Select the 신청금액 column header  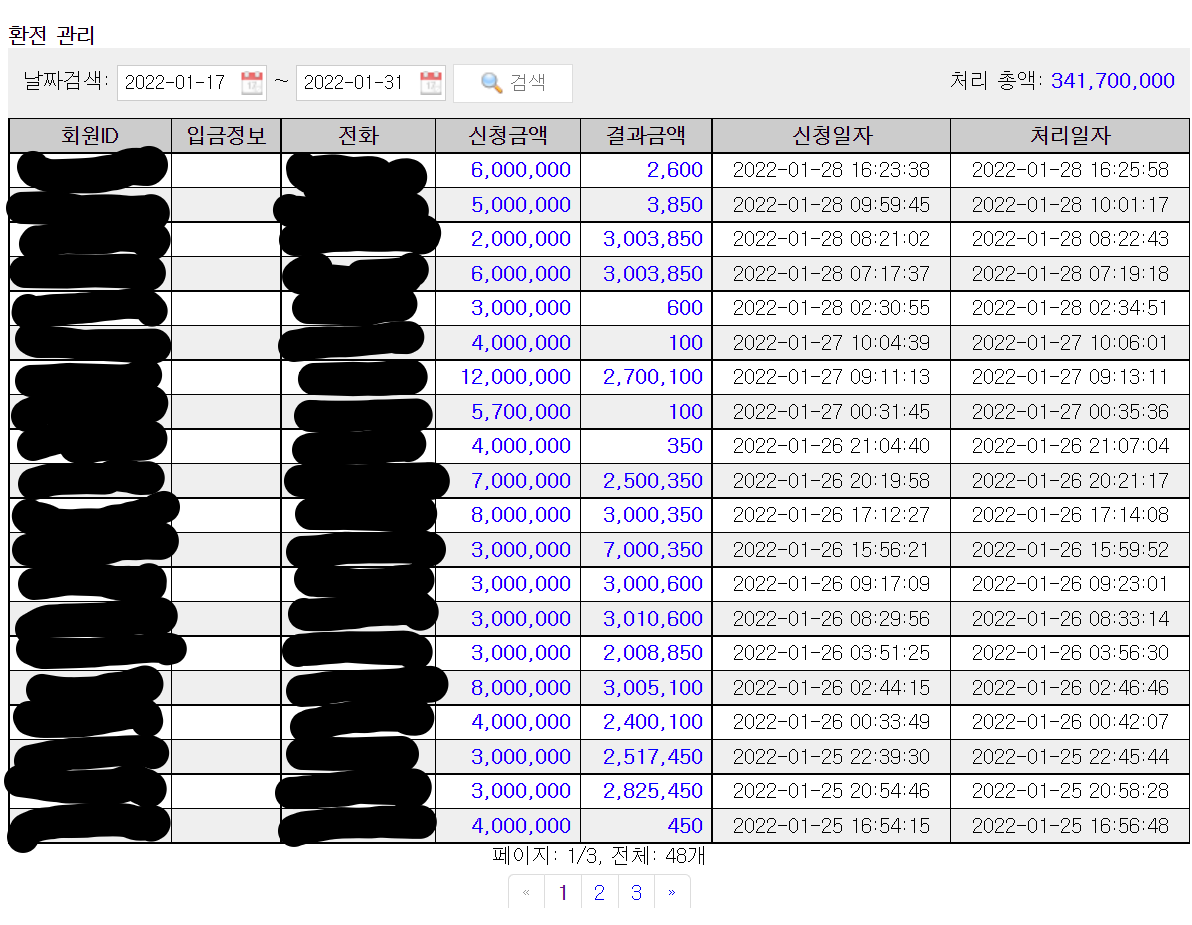click(x=508, y=136)
